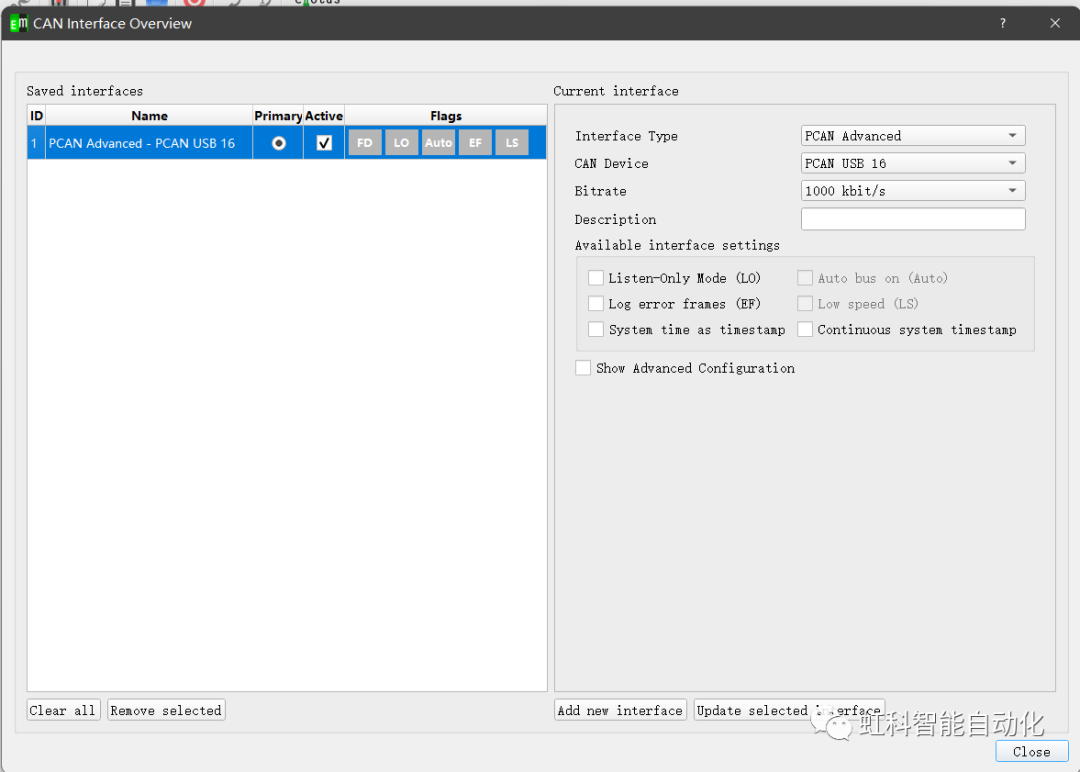Open the Interface Type dropdown
The image size is (1080, 772).
pos(913,136)
